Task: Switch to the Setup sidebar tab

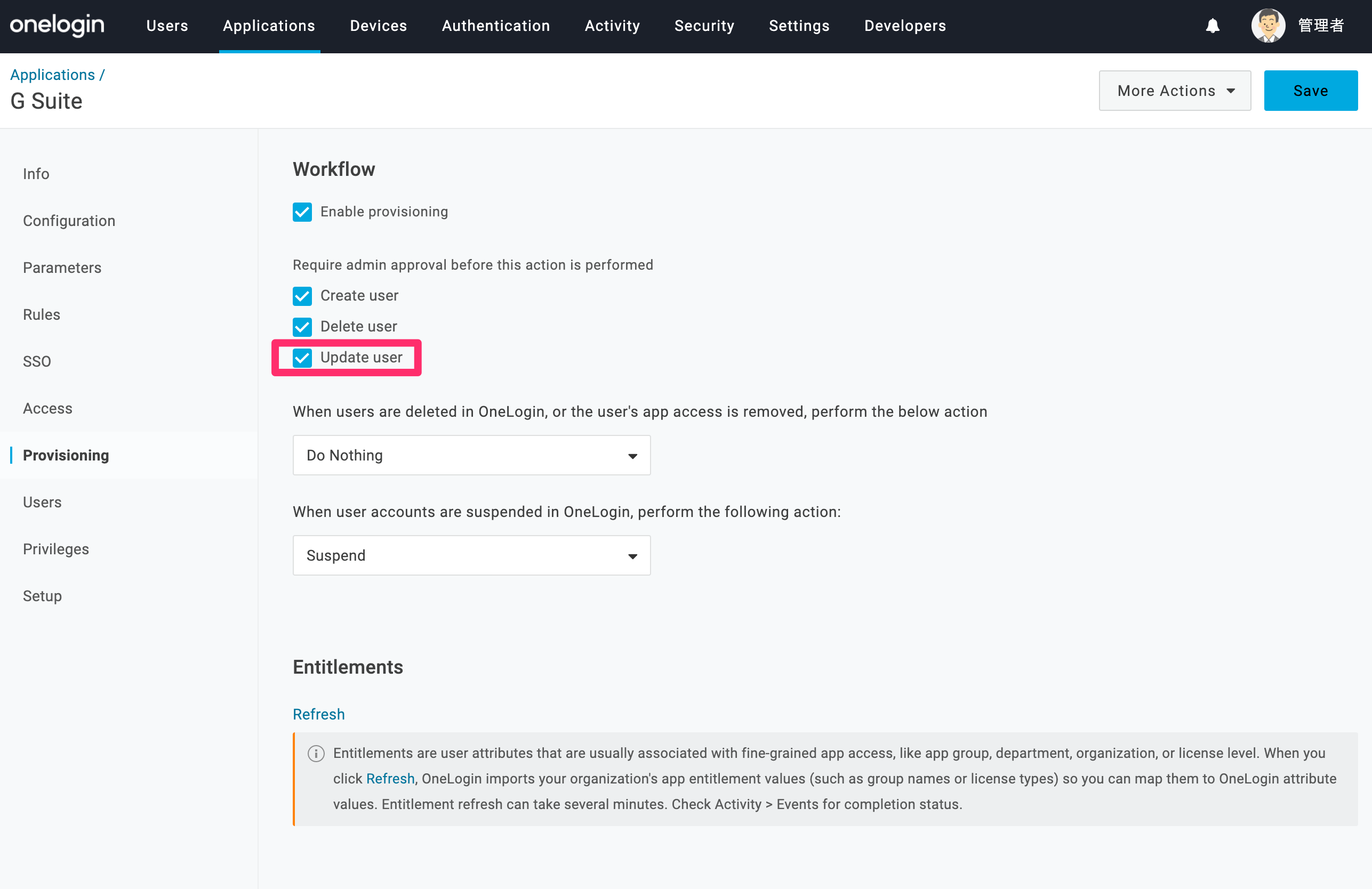Action: point(42,596)
